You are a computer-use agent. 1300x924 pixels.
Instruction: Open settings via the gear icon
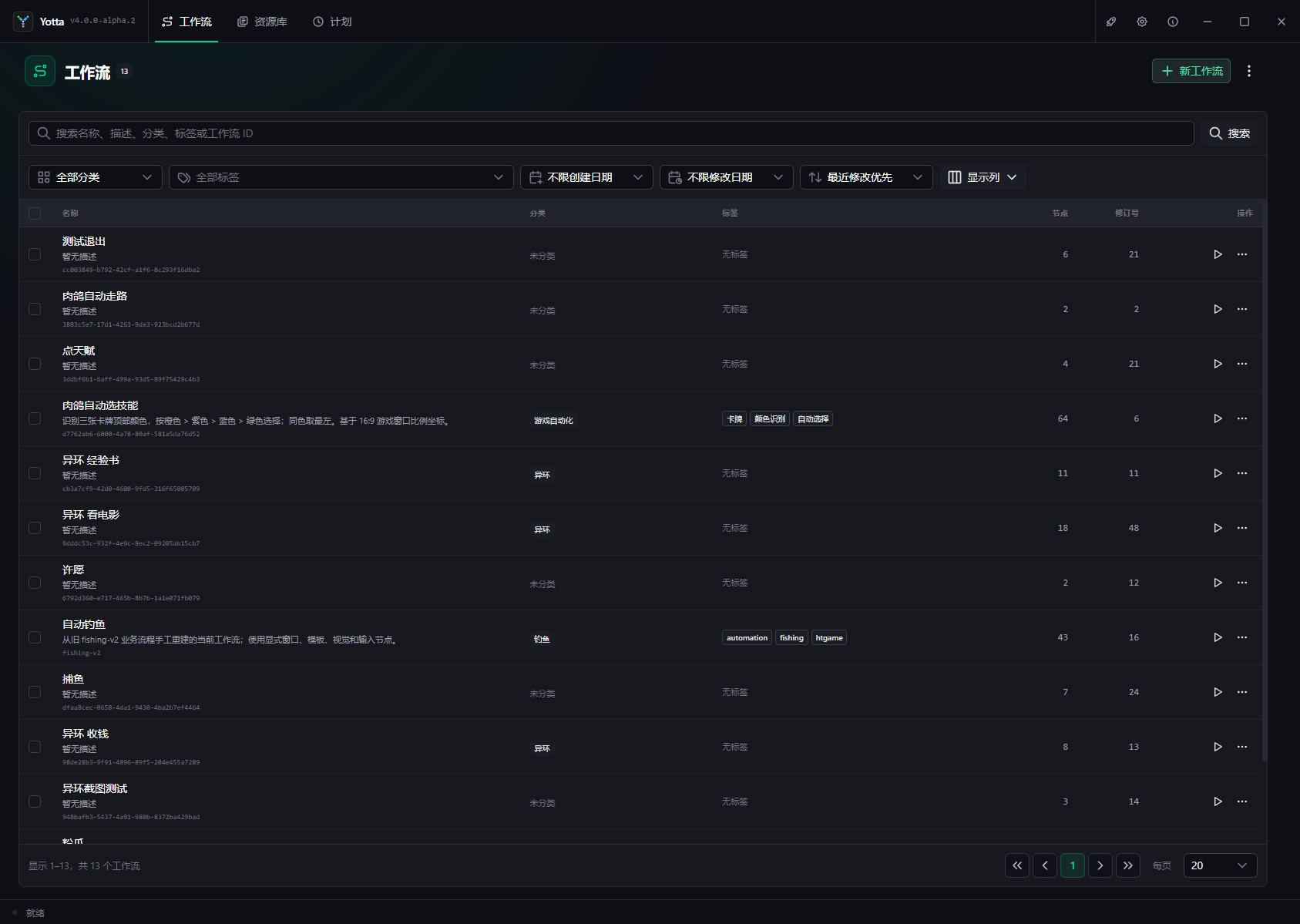(x=1142, y=22)
